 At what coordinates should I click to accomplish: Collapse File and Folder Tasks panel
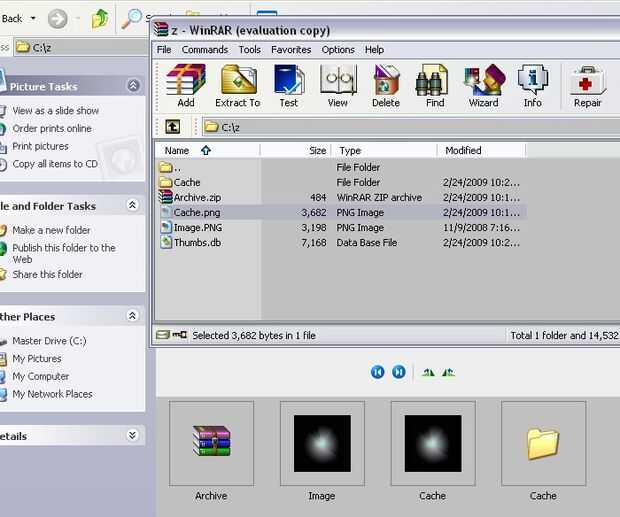(132, 205)
